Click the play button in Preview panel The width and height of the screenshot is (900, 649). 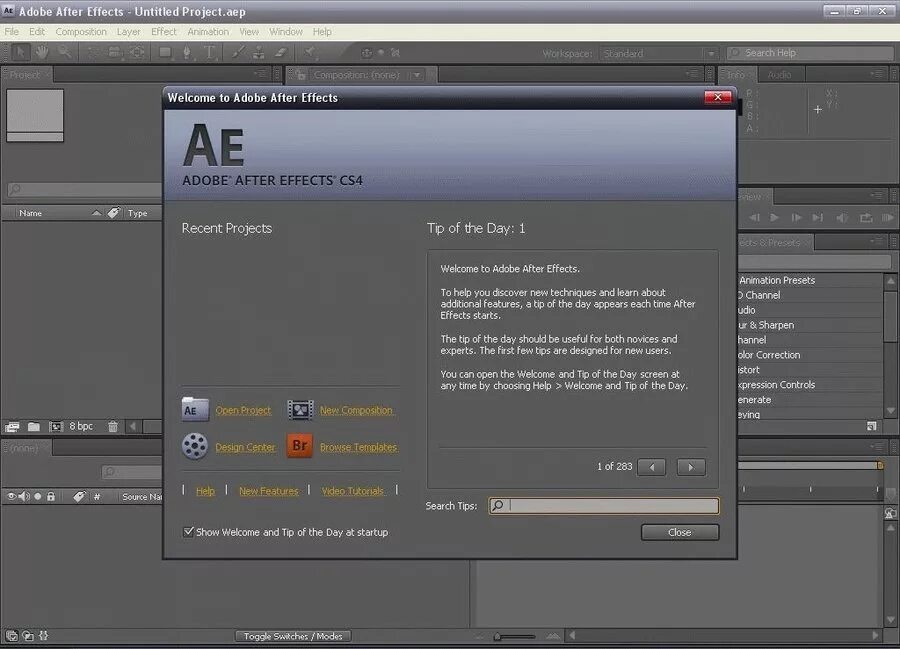pos(774,218)
